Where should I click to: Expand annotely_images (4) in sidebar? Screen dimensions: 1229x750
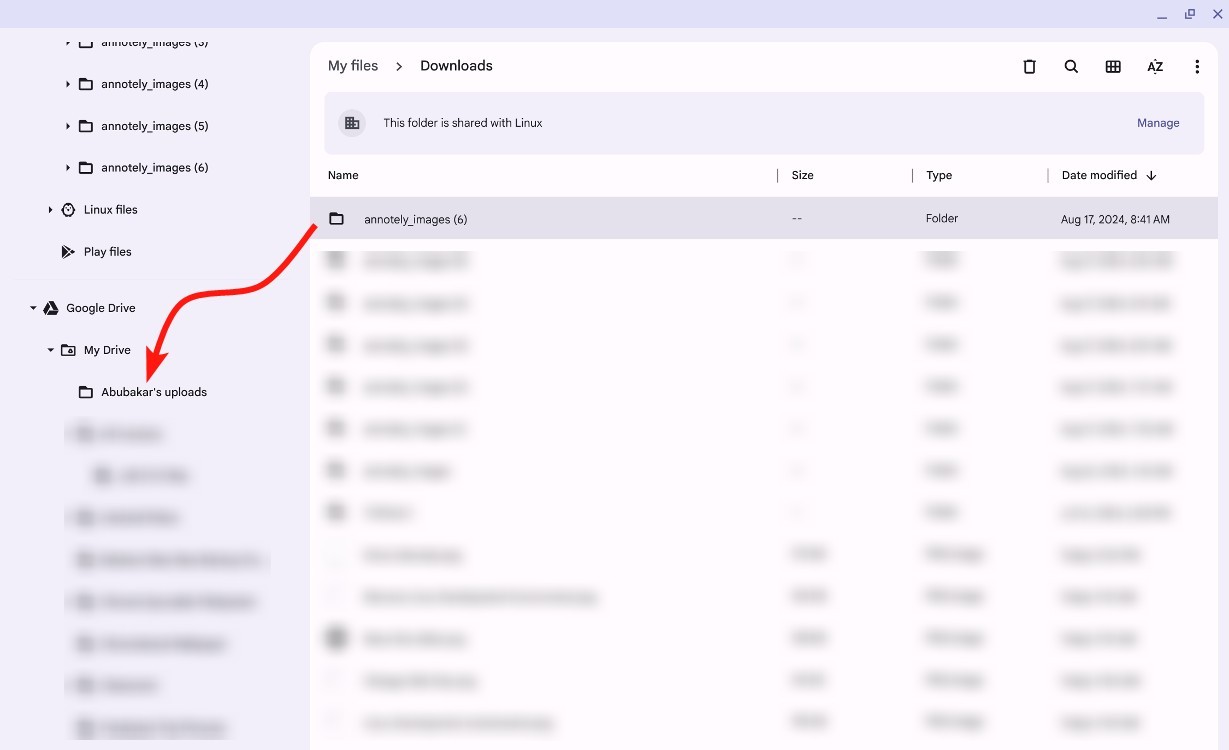[68, 84]
